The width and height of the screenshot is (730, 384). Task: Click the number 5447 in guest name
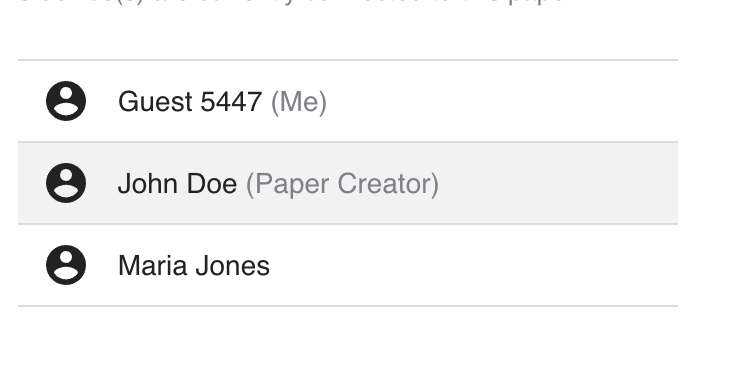(x=231, y=101)
